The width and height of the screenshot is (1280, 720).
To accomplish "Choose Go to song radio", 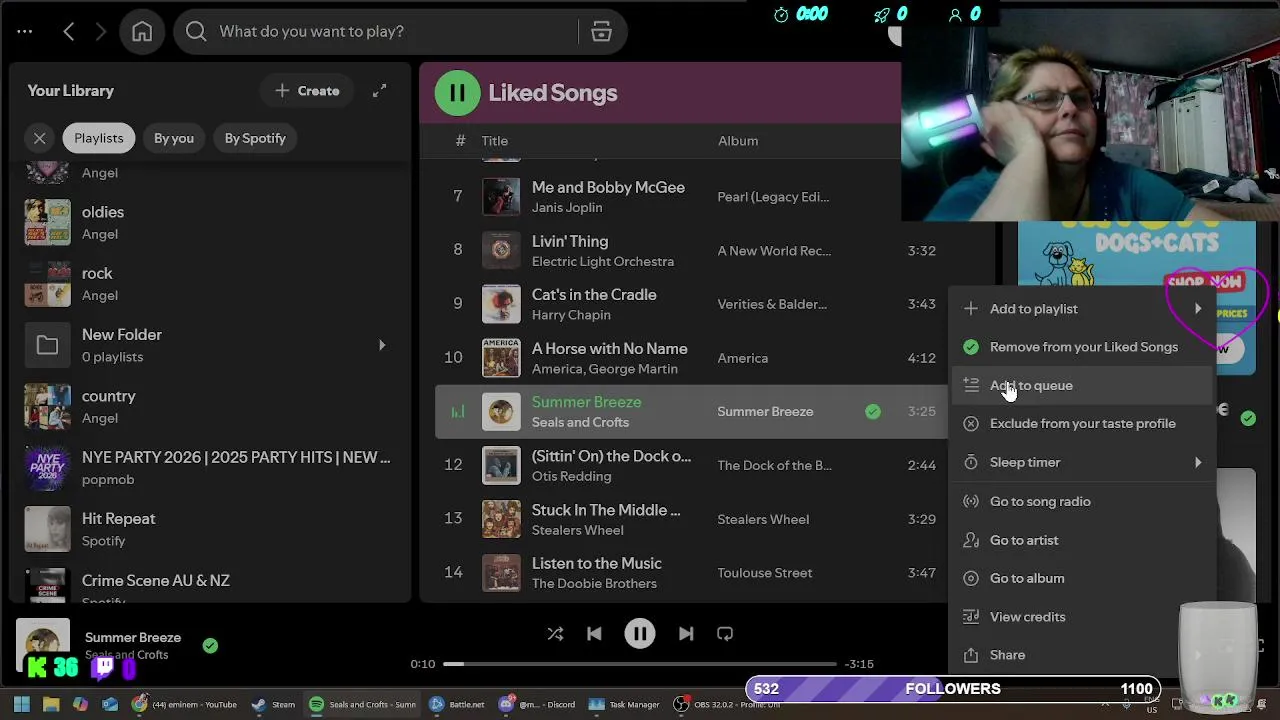I will 1082,502.
